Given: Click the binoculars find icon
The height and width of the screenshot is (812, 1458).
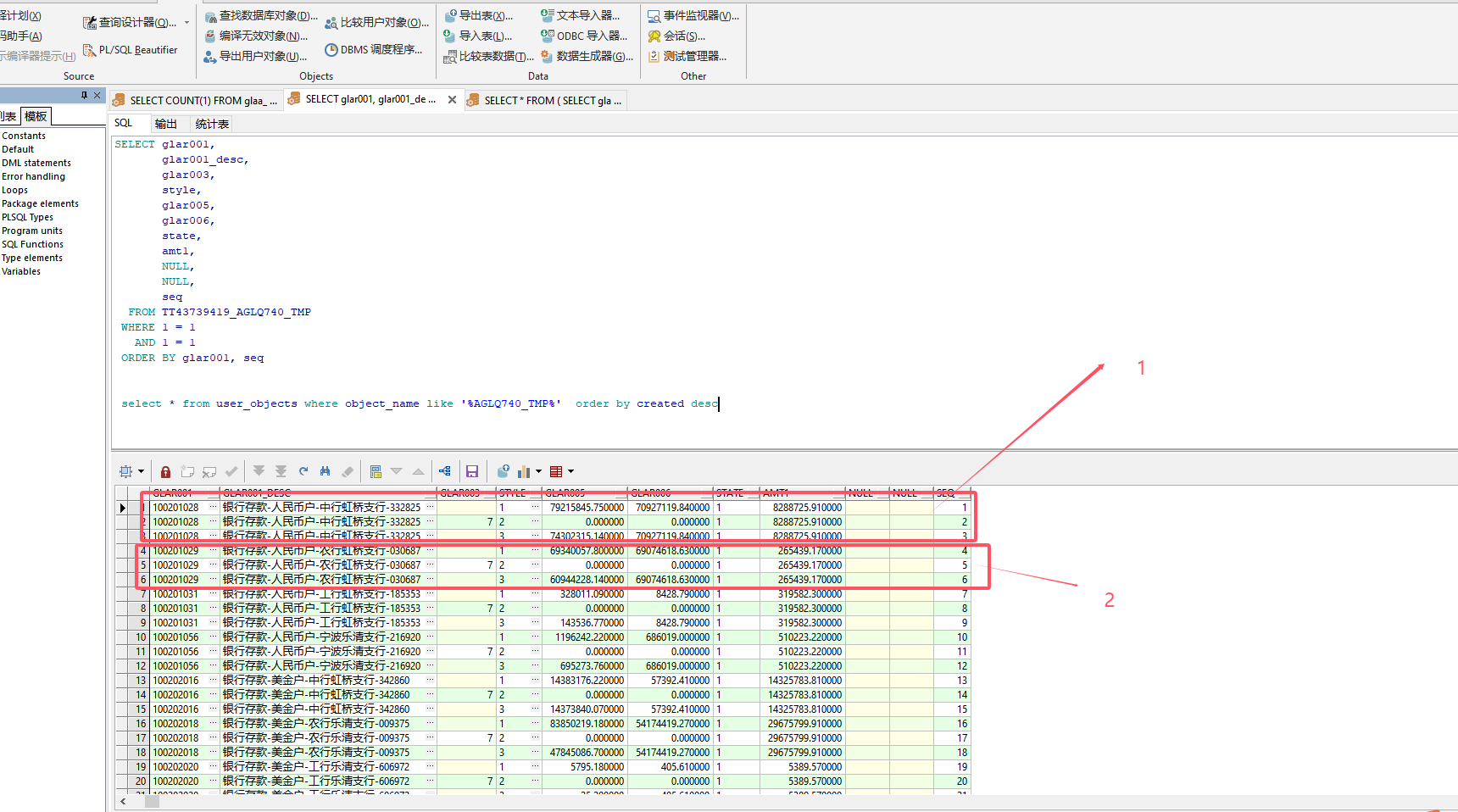Looking at the screenshot, I should click(x=325, y=471).
